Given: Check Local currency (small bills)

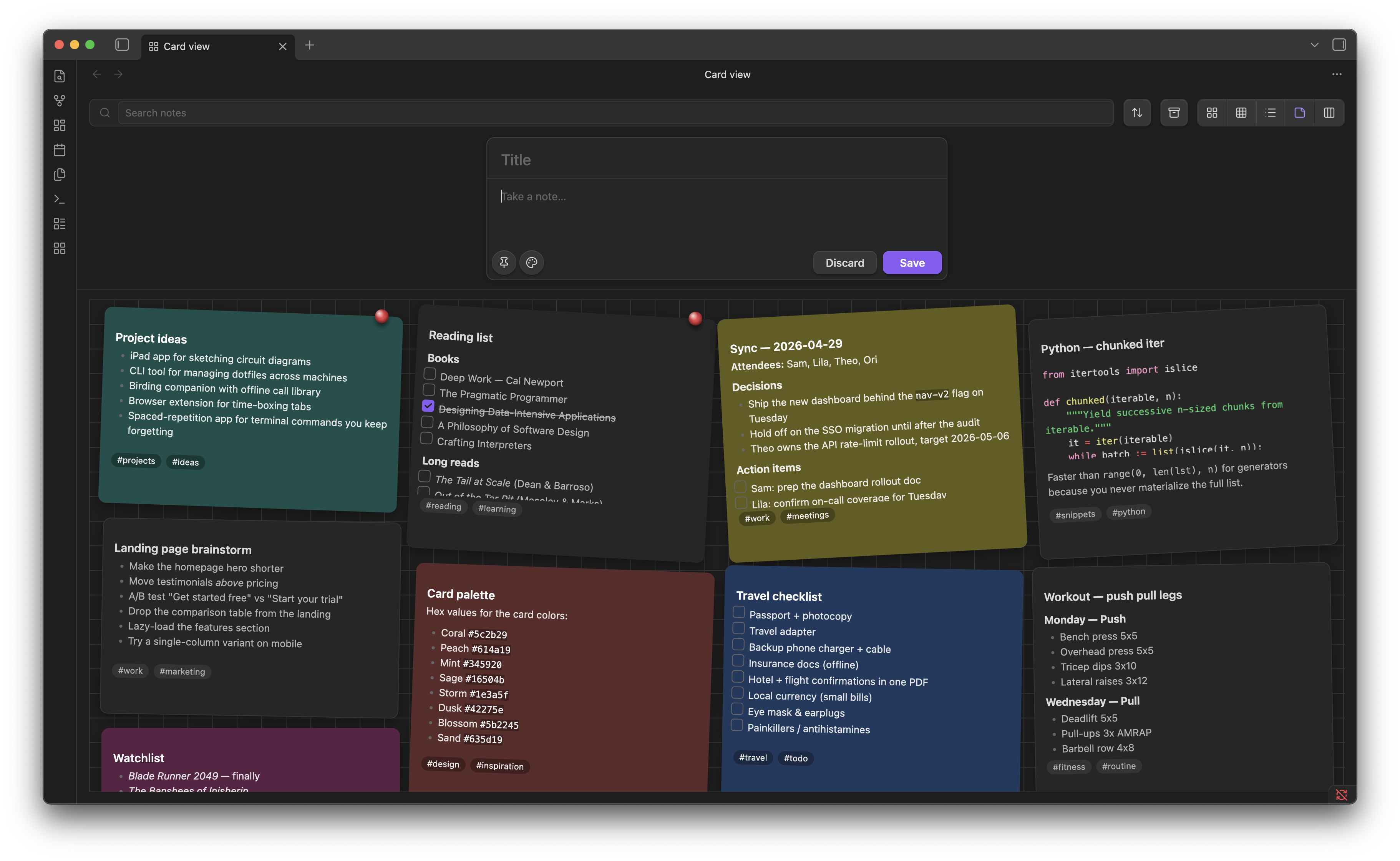Looking at the screenshot, I should pos(737,693).
